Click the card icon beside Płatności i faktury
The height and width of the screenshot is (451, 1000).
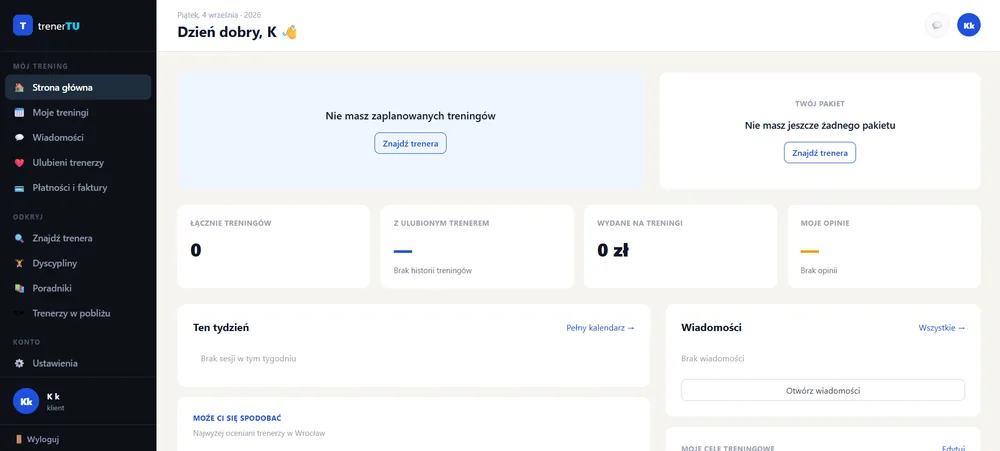(x=20, y=188)
